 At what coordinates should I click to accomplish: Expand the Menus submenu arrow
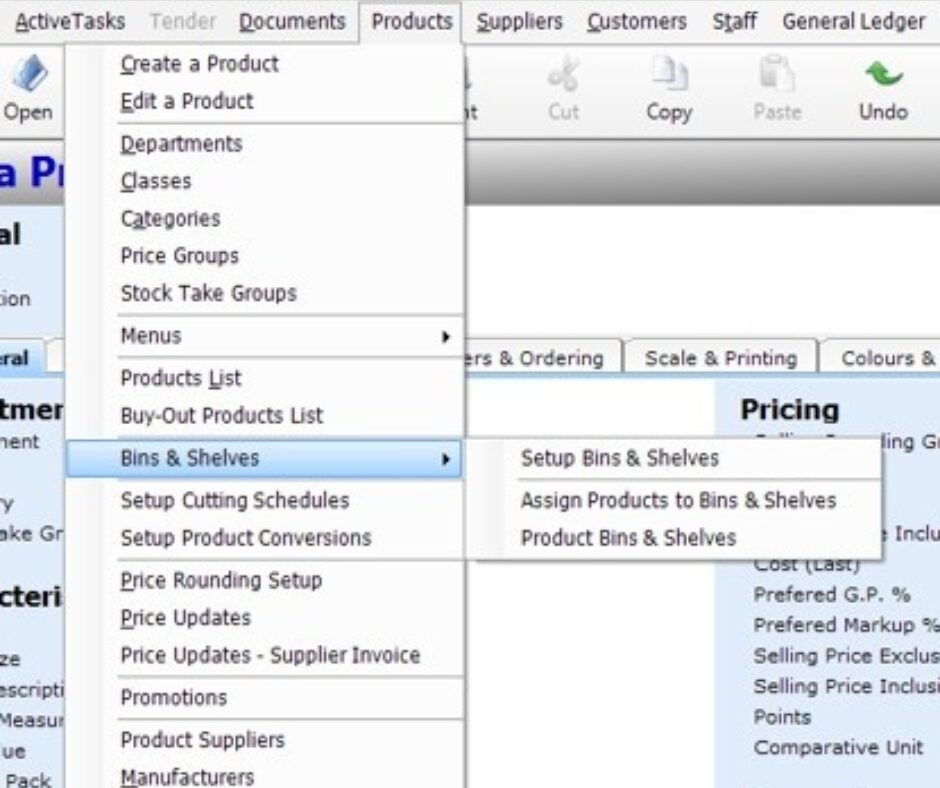click(x=446, y=336)
